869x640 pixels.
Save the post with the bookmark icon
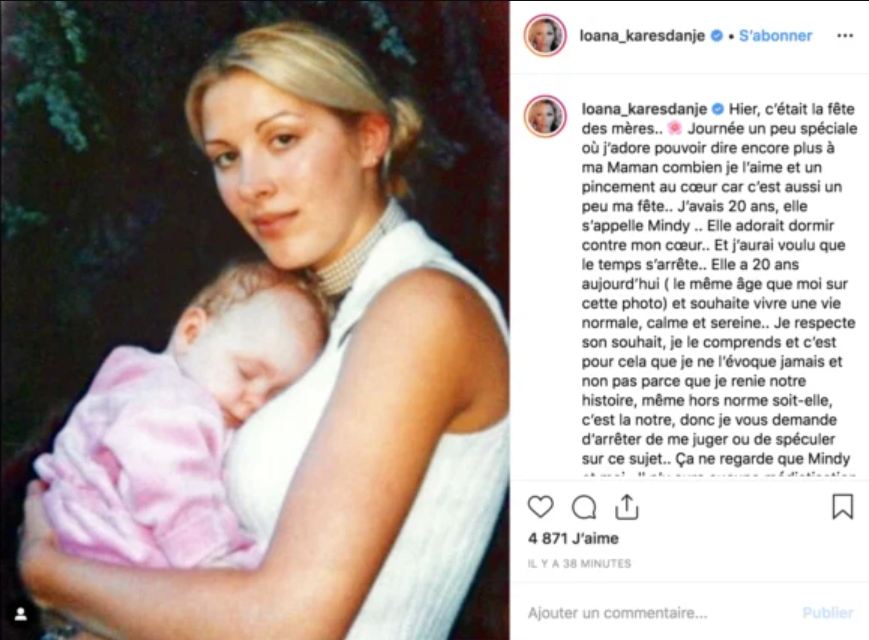[x=842, y=506]
